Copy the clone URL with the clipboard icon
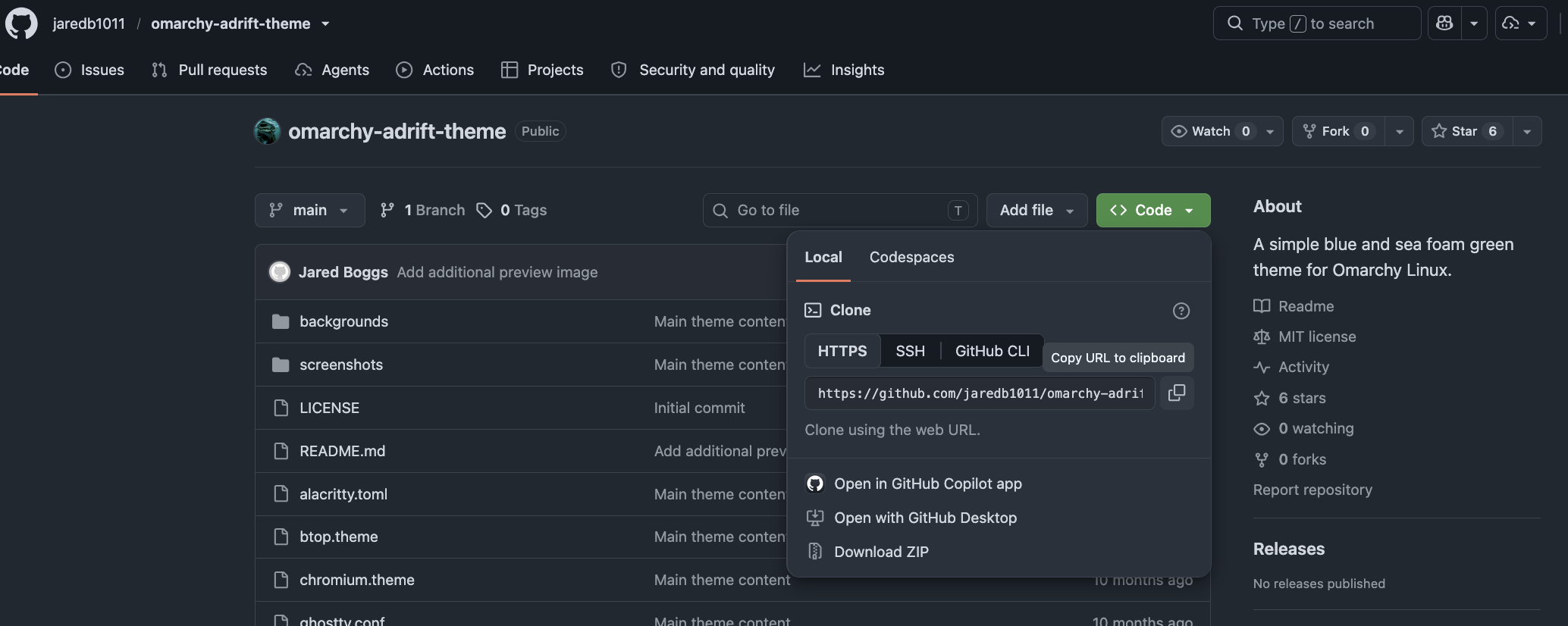 pos(1177,393)
